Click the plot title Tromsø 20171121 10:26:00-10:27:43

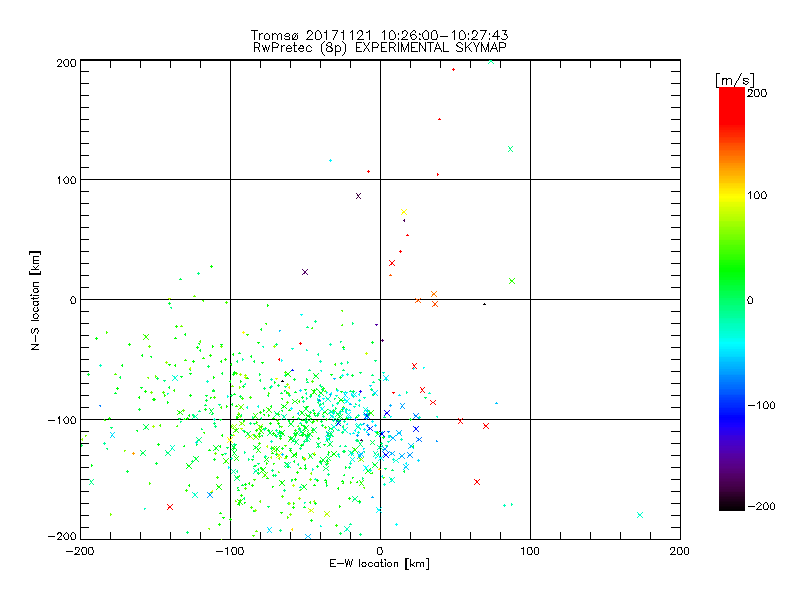coord(379,35)
